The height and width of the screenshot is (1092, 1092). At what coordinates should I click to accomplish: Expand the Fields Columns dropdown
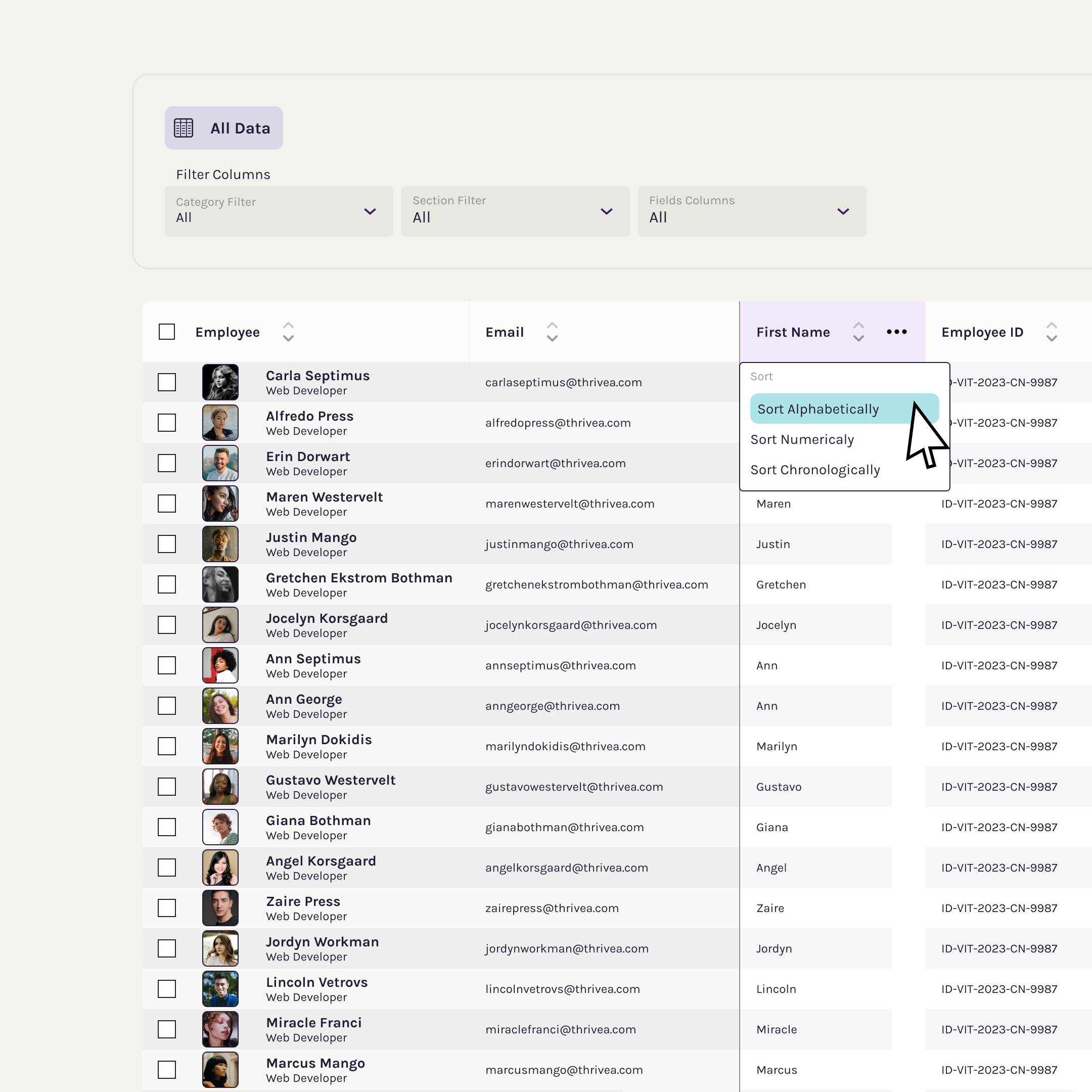click(x=752, y=211)
